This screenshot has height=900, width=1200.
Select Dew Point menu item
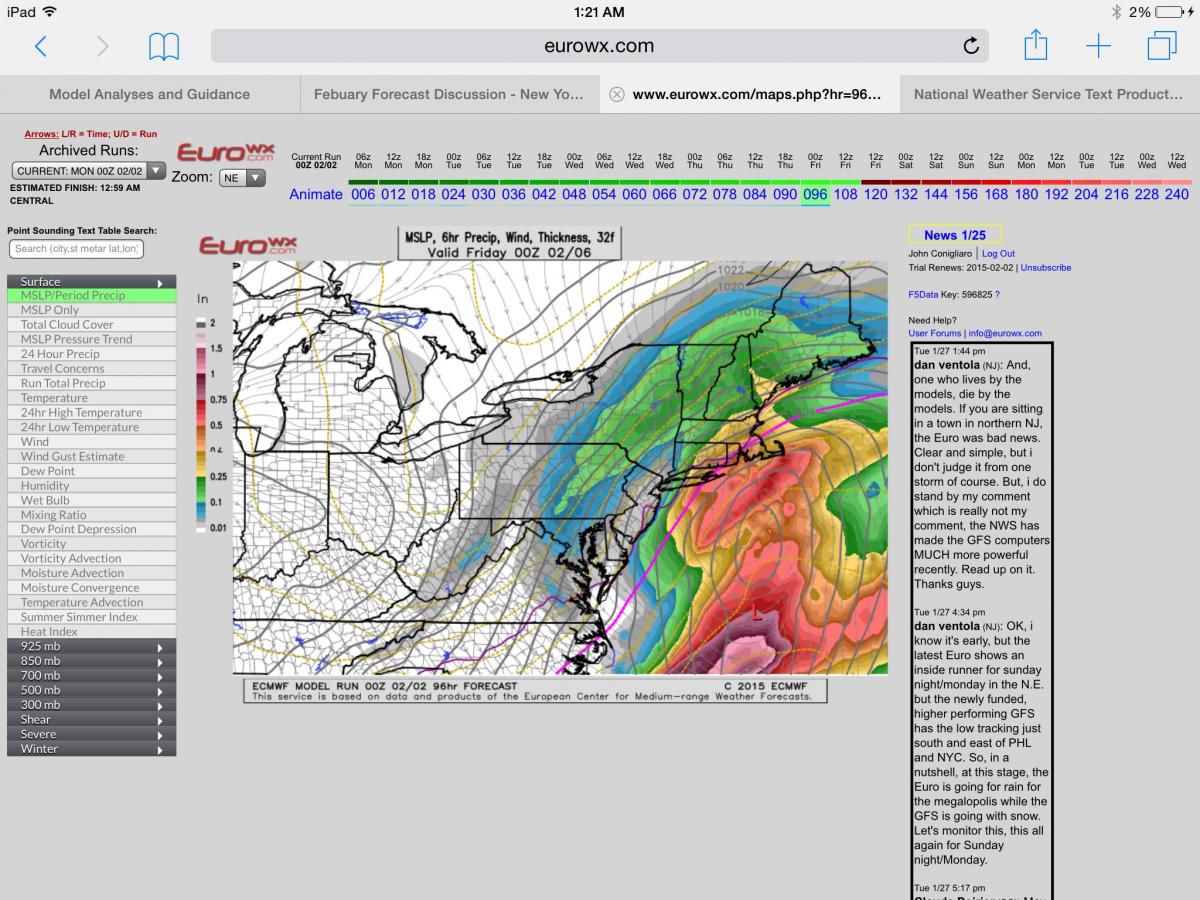[91, 471]
